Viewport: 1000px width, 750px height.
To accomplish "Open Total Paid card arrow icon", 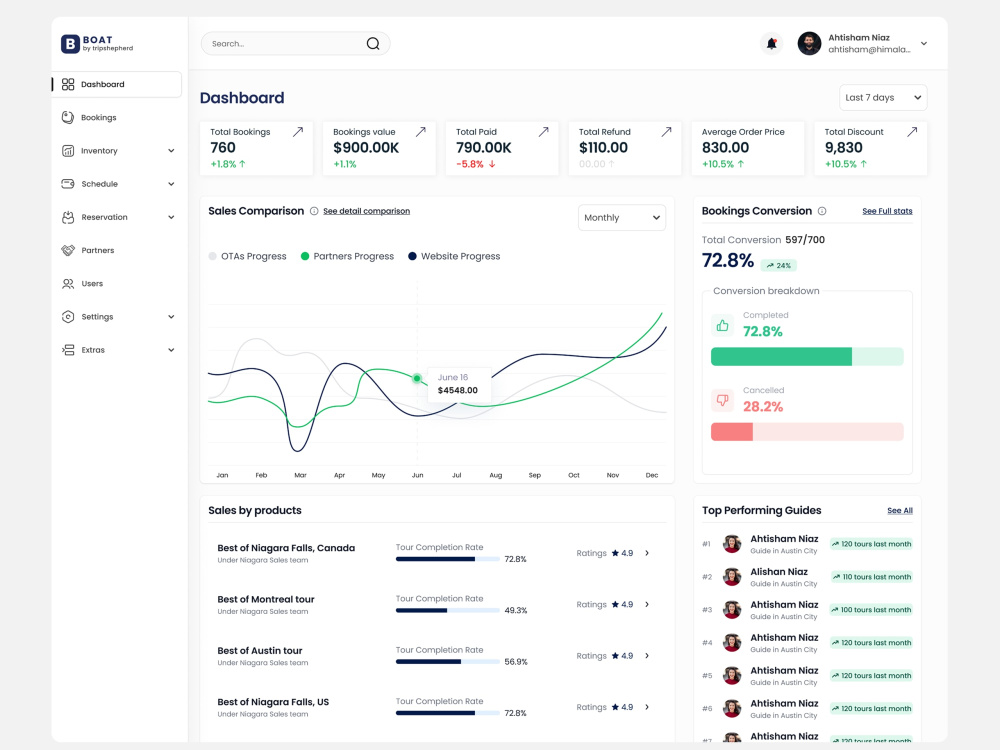I will point(543,131).
